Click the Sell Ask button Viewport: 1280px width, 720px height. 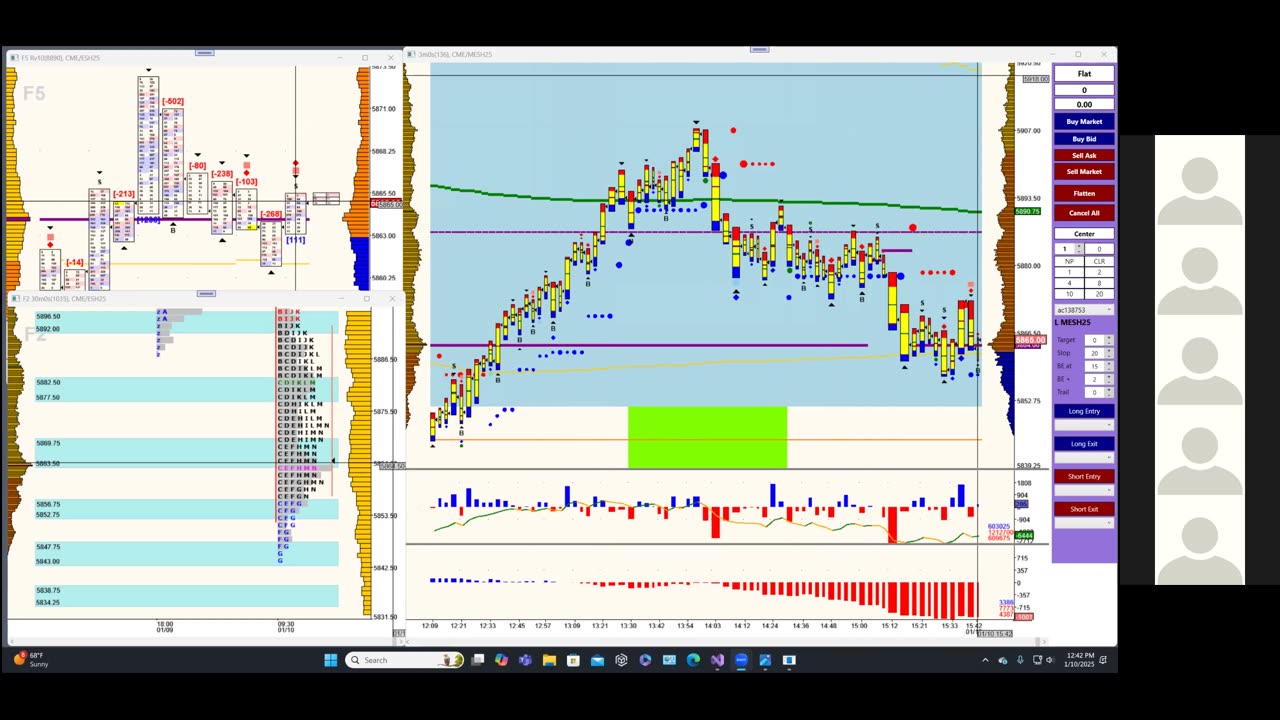[x=1084, y=155]
